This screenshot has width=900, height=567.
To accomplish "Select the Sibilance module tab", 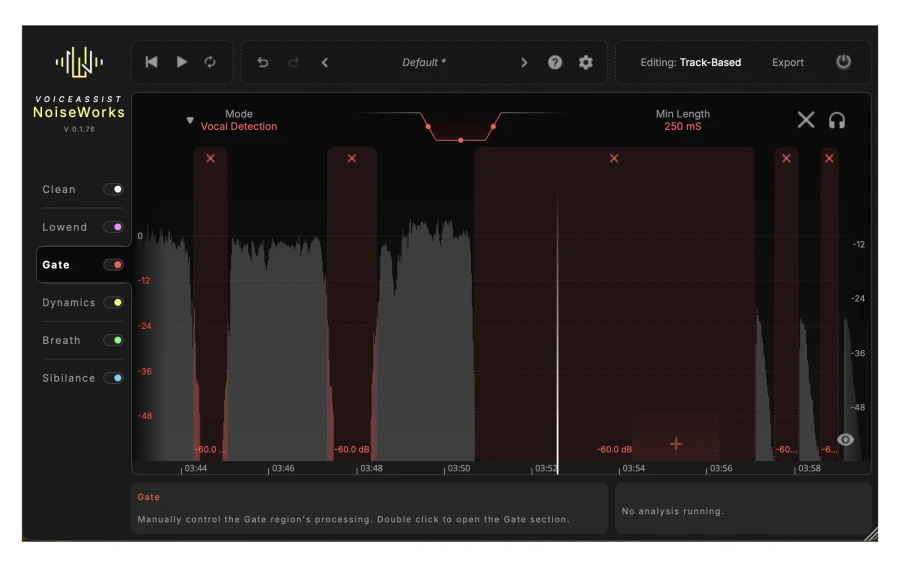I will [68, 378].
